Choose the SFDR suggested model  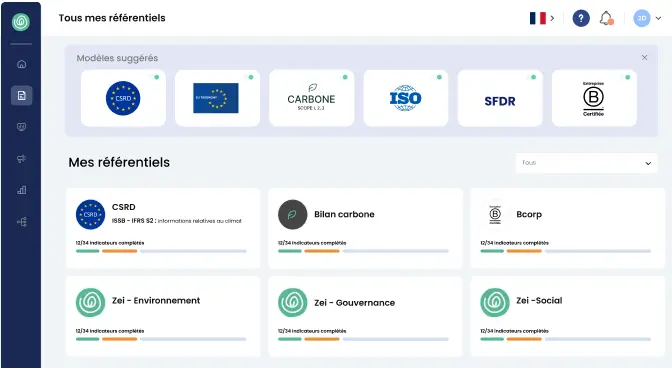coord(500,98)
